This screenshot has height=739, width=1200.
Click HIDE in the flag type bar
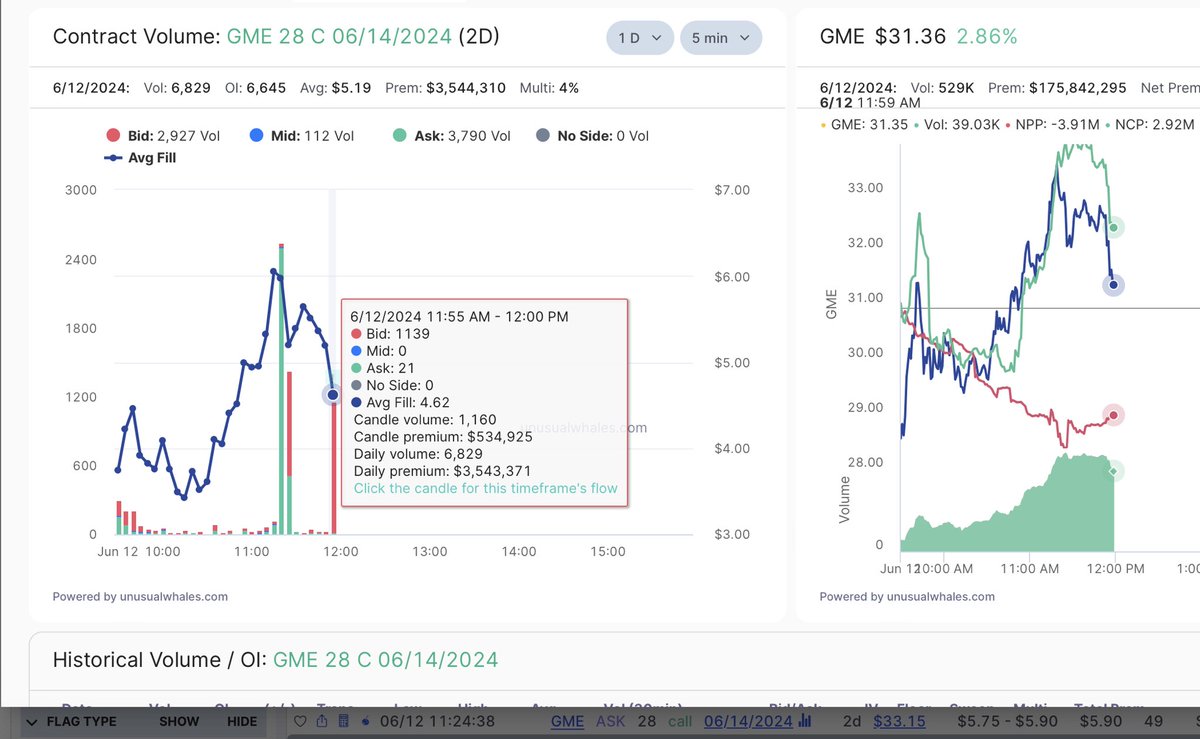pos(242,721)
